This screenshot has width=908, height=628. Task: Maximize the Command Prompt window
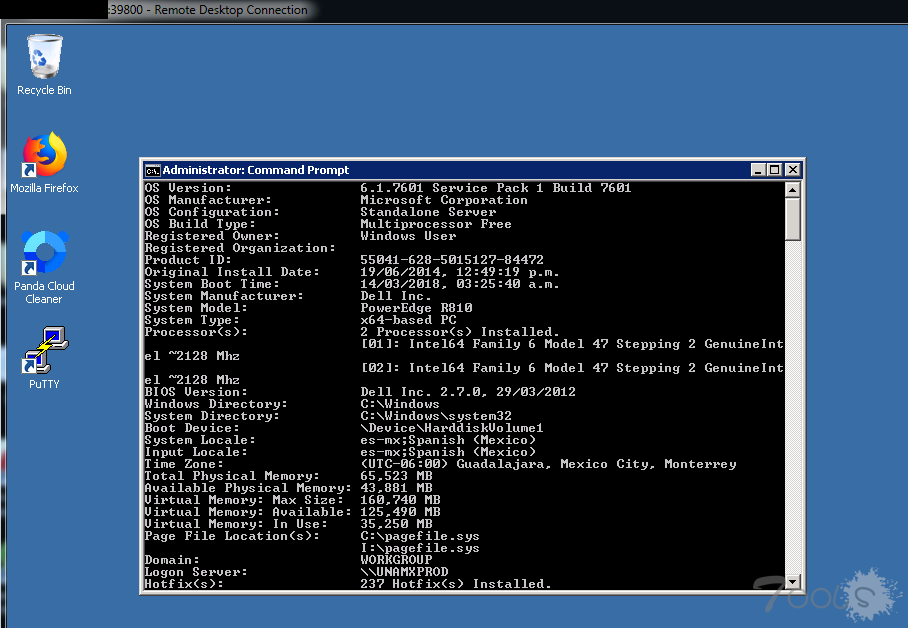tap(775, 170)
